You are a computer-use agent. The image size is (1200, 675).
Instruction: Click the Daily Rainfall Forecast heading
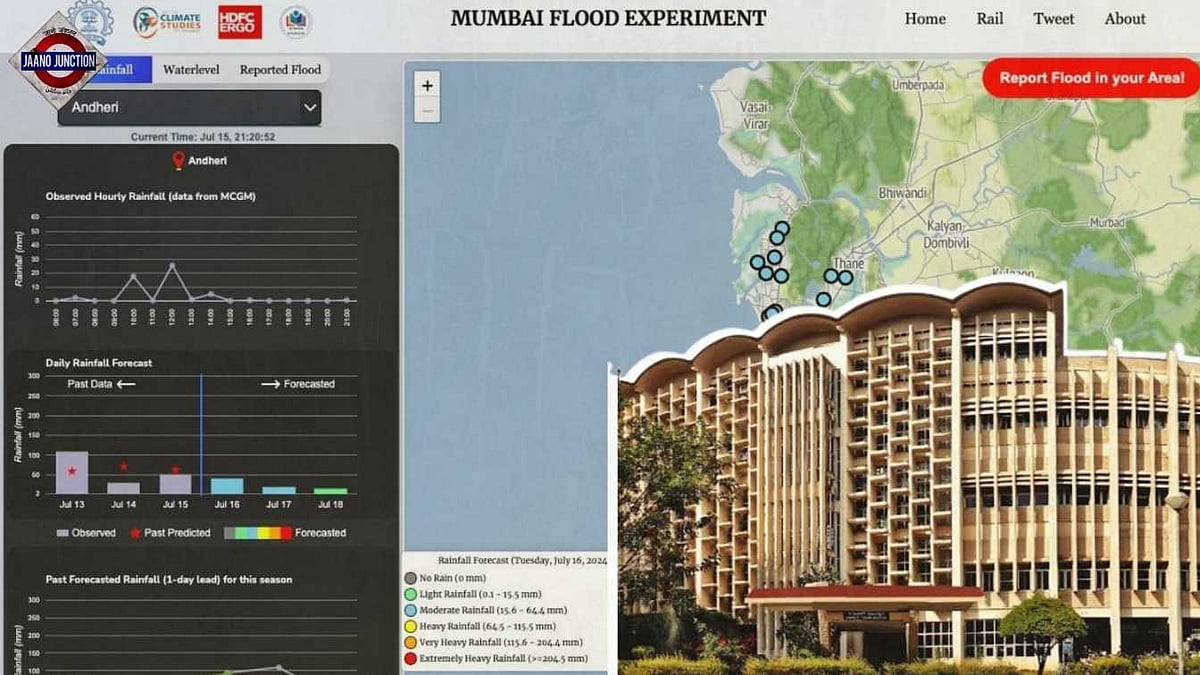(99, 362)
